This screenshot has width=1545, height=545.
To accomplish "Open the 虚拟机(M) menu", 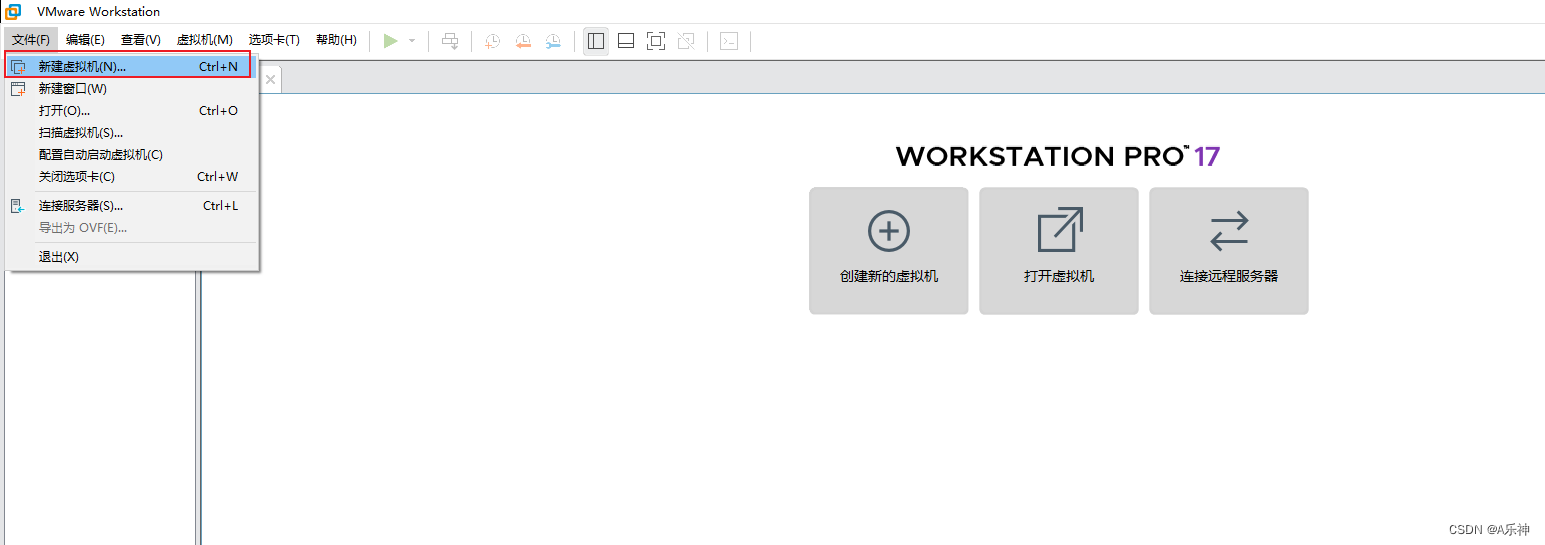I will tap(205, 40).
